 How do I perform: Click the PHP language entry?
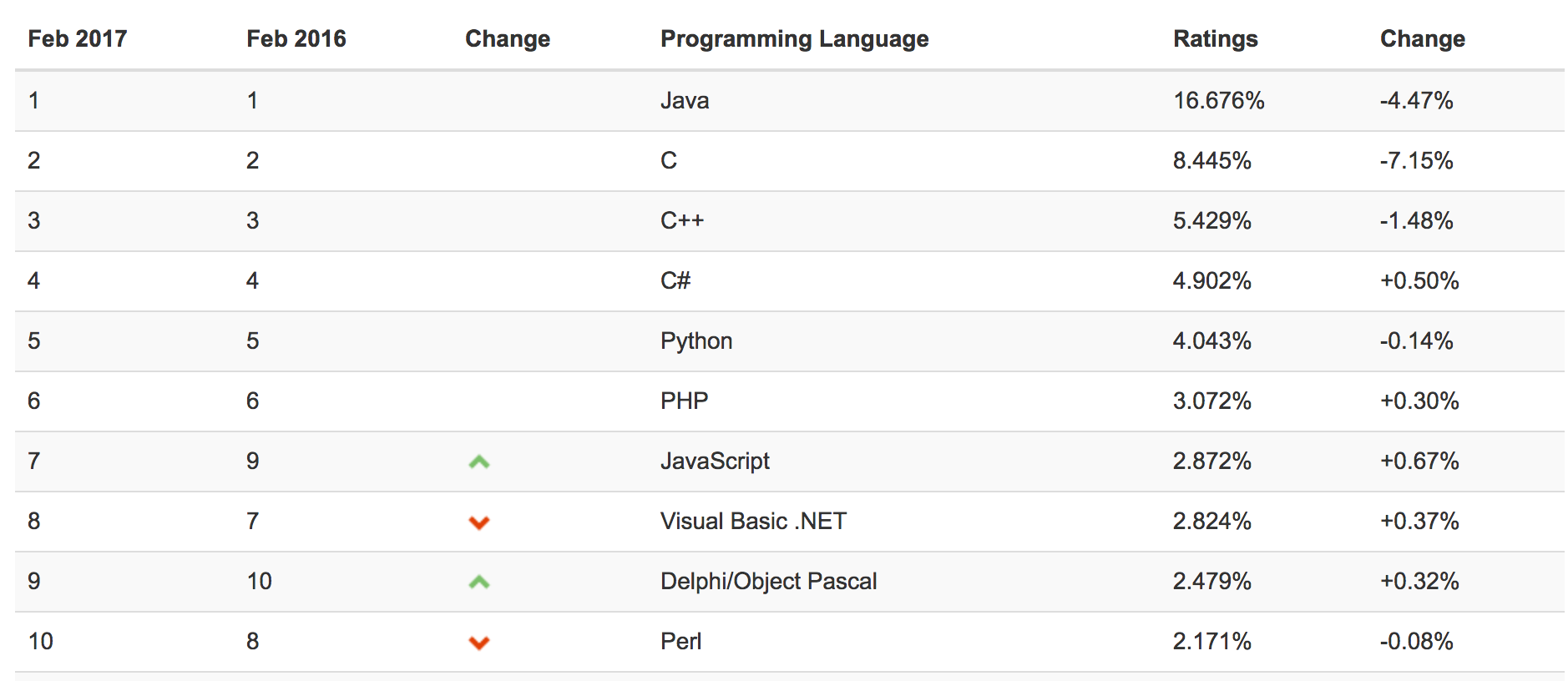coord(684,401)
